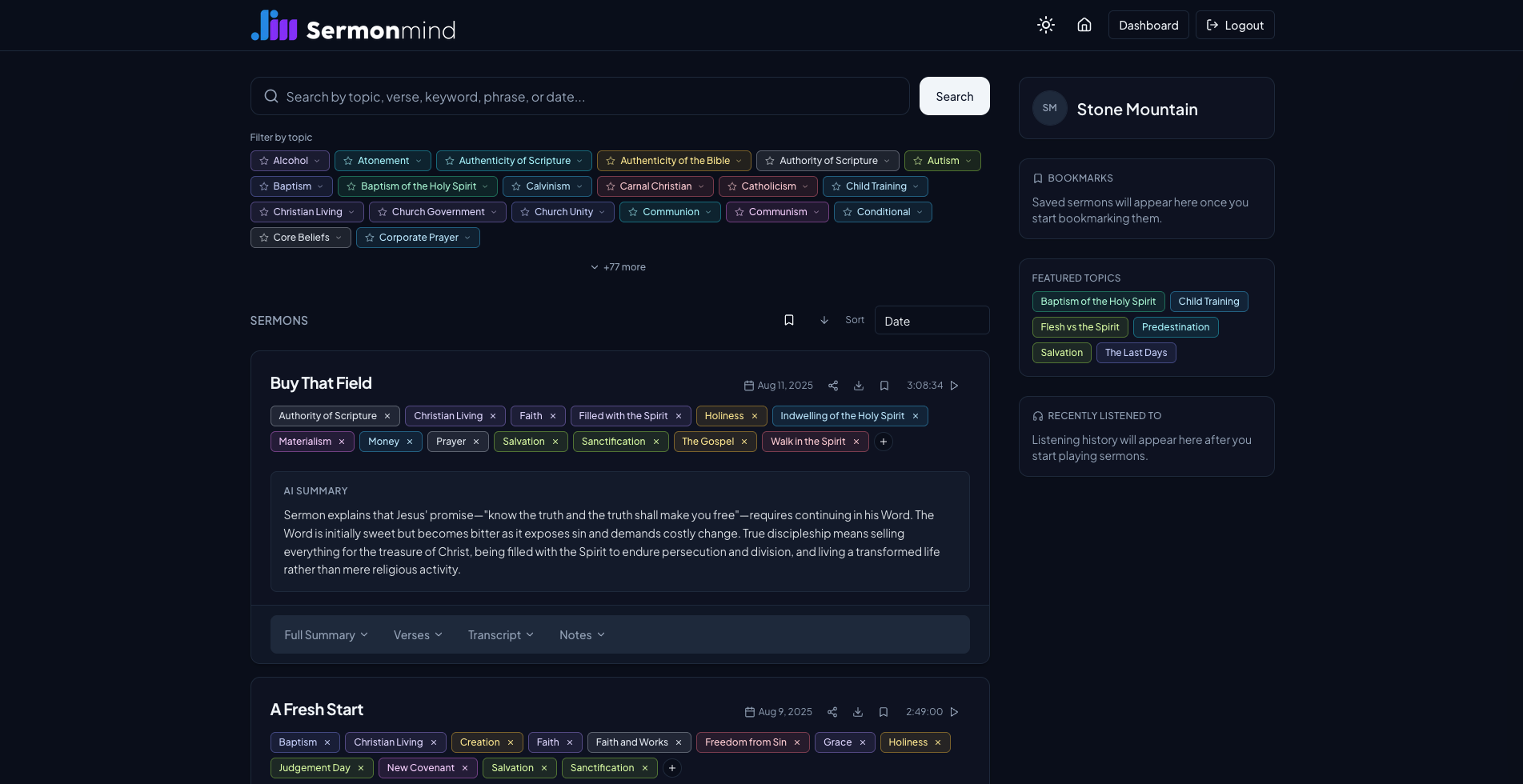
Task: Bookmark the Buy That Field sermon
Action: 884,386
